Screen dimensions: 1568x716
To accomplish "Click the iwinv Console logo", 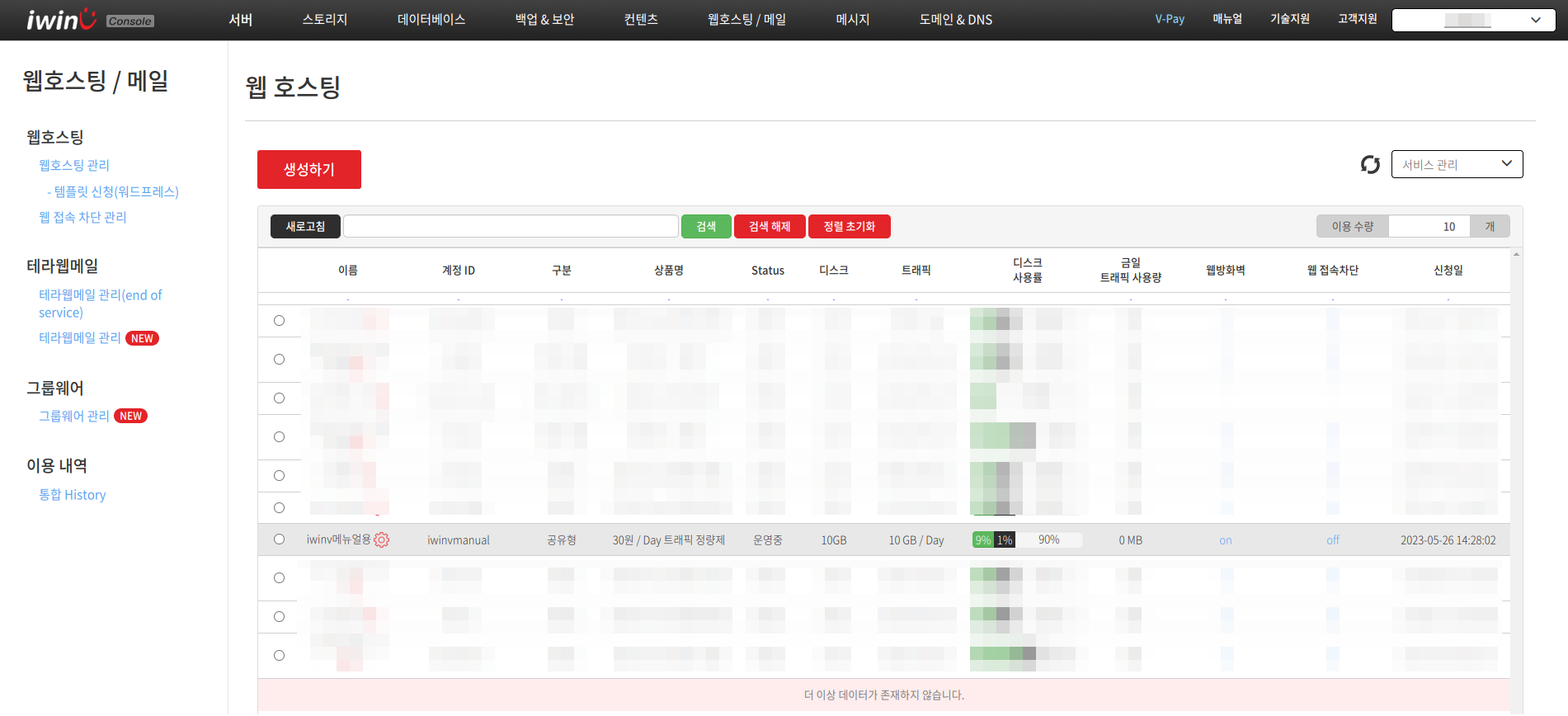I will [x=90, y=20].
